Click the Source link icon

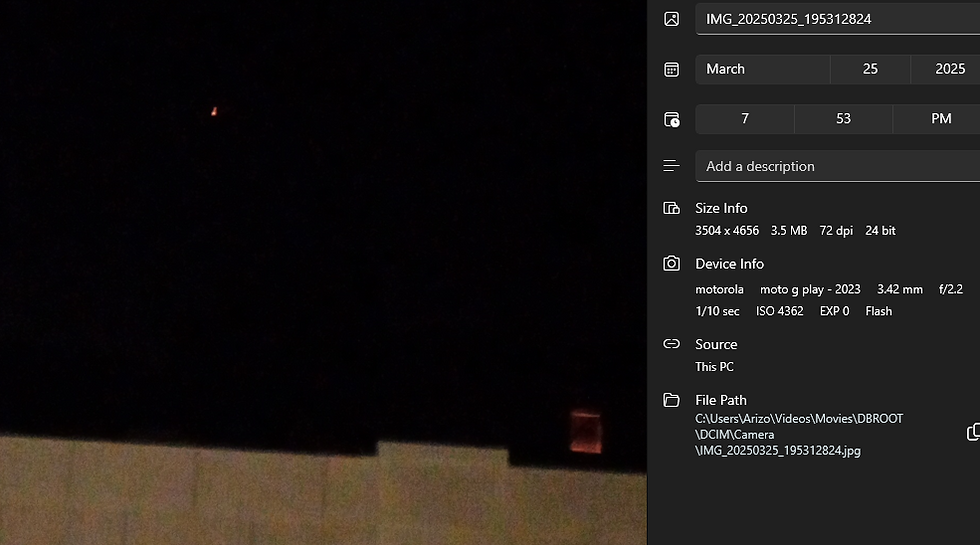(x=671, y=344)
